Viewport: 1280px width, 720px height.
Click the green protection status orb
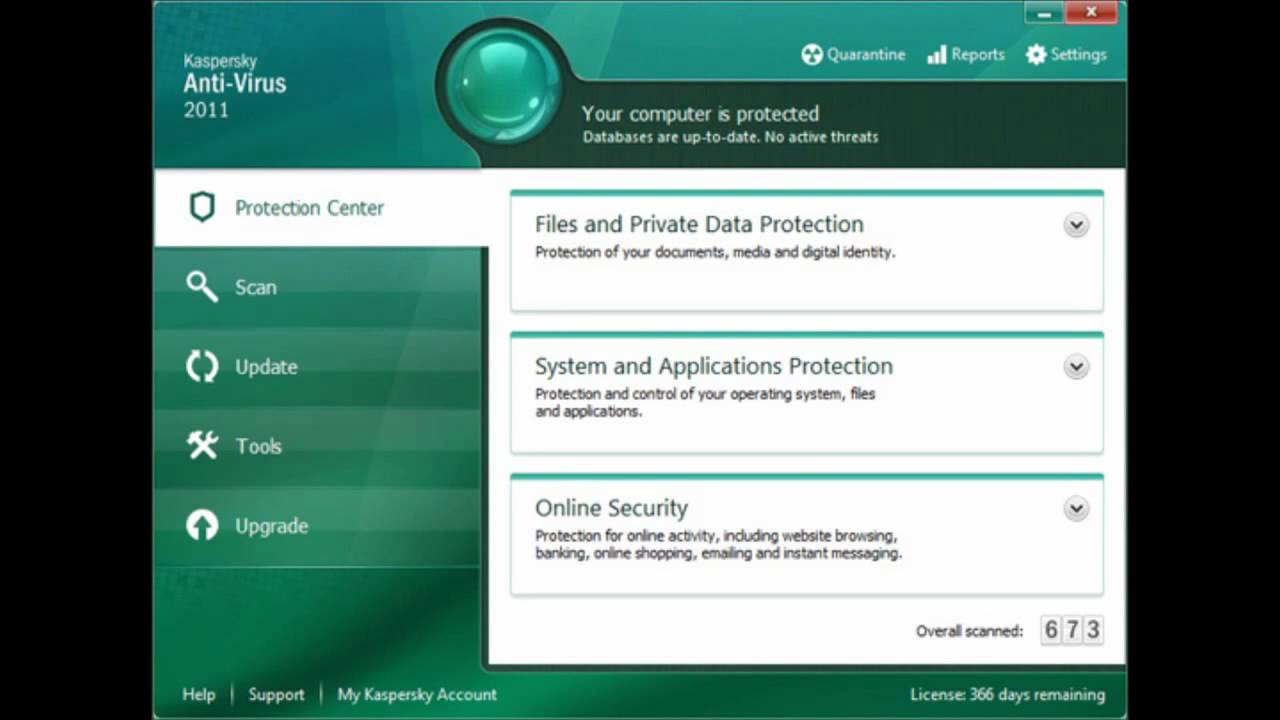tap(504, 85)
